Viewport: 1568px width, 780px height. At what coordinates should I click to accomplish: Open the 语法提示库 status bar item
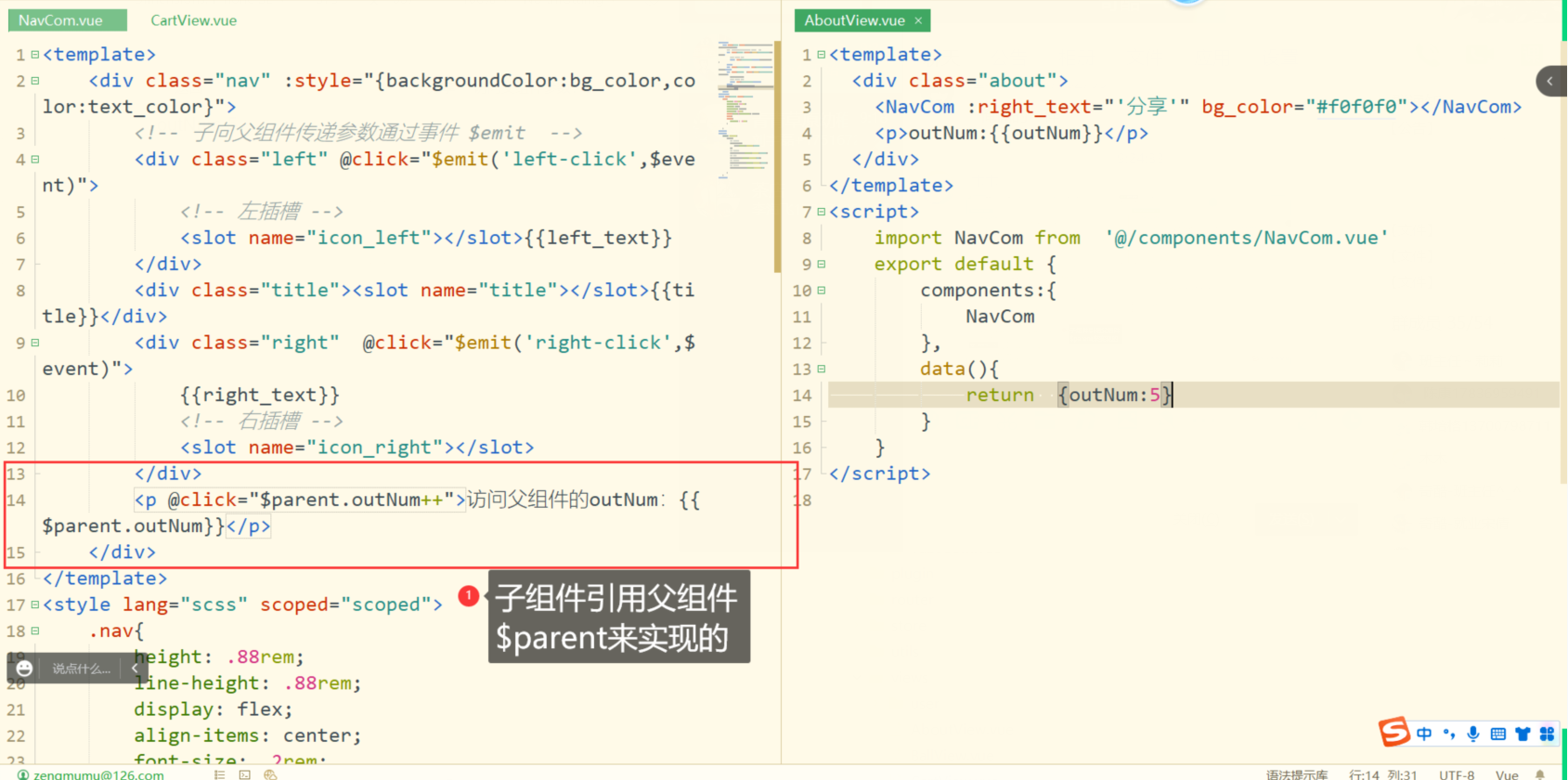tap(1297, 774)
